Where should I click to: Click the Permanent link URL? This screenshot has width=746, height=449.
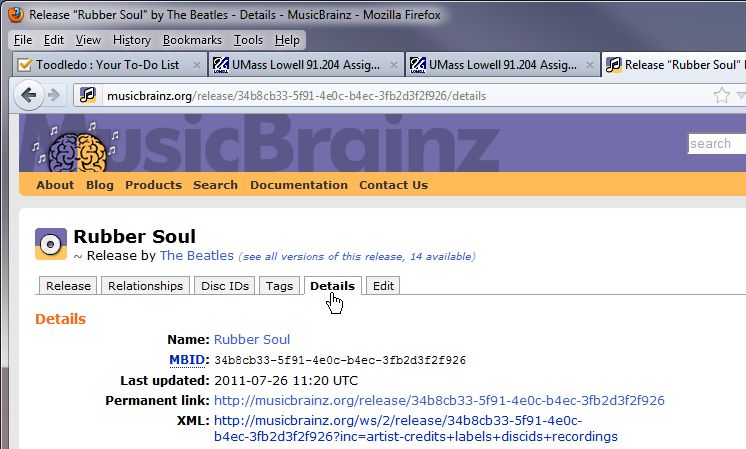(x=439, y=400)
